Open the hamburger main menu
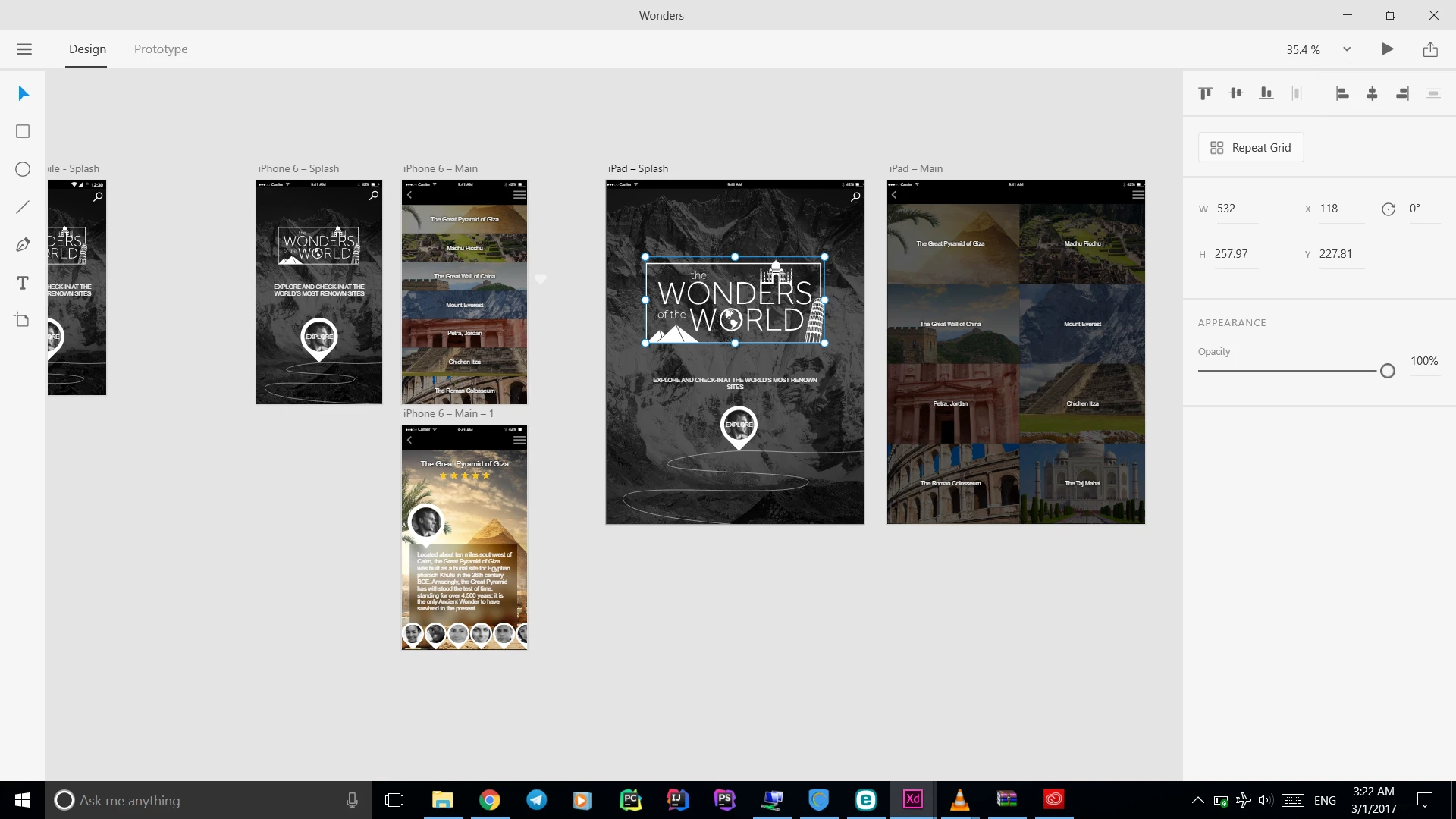This screenshot has width=1456, height=819. 24,49
